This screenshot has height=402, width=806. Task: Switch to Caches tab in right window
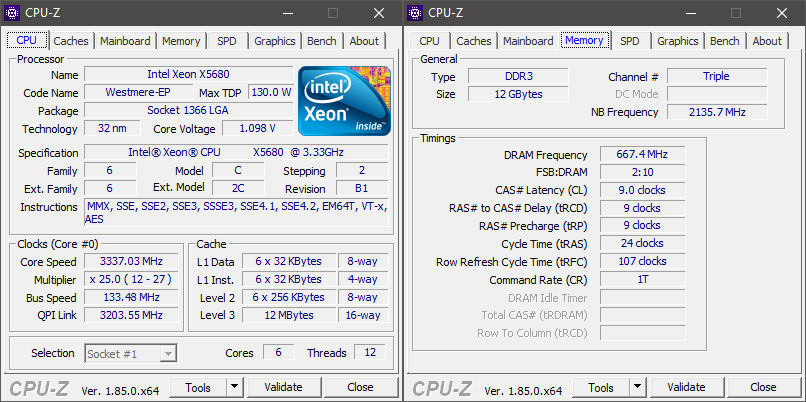[x=474, y=41]
